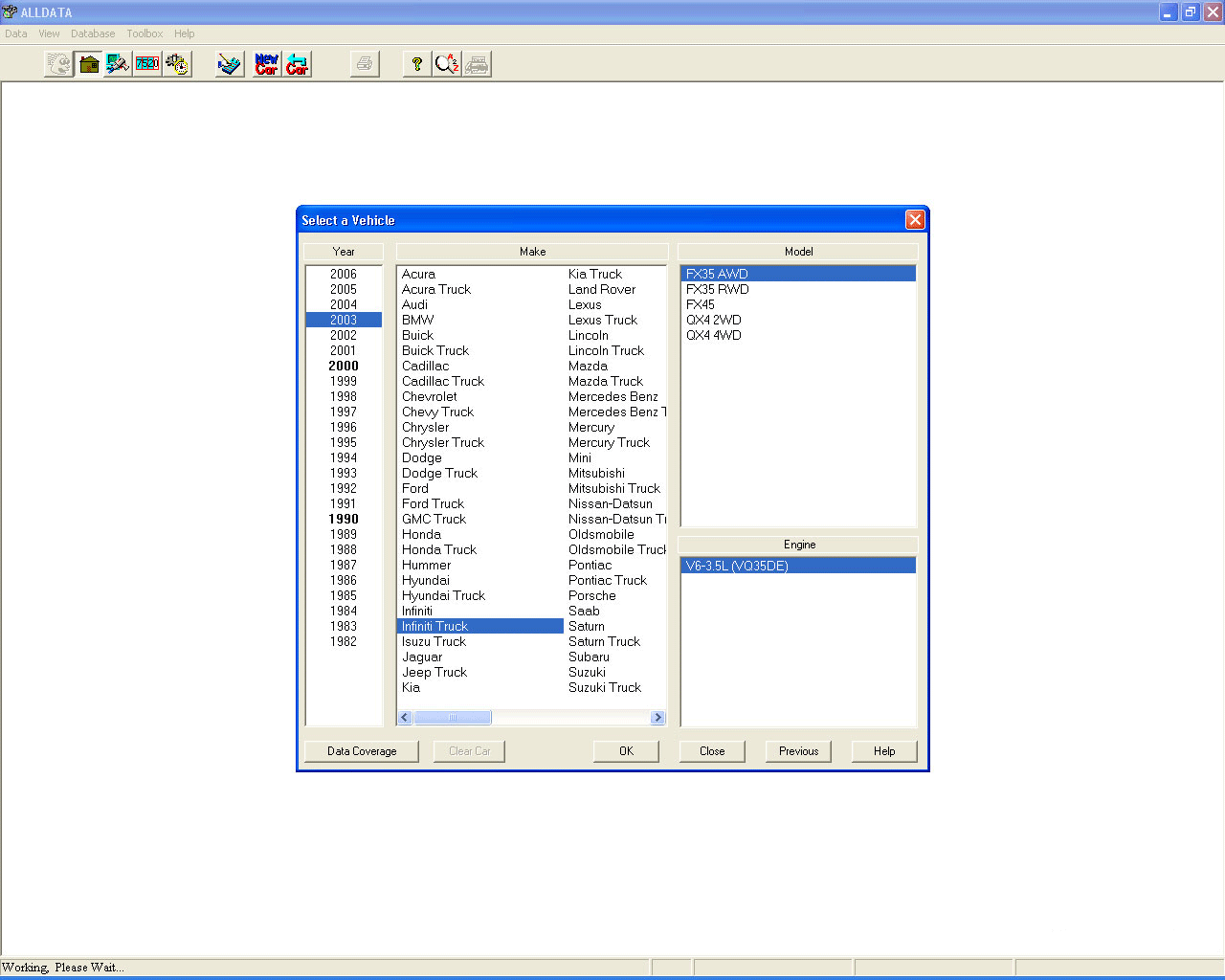Choose Porsche make

click(x=592, y=595)
